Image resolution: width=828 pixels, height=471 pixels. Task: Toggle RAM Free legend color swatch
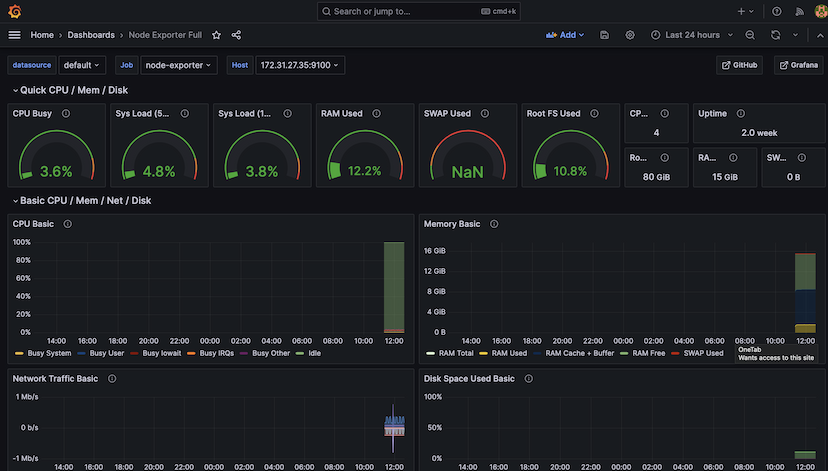pyautogui.click(x=624, y=353)
